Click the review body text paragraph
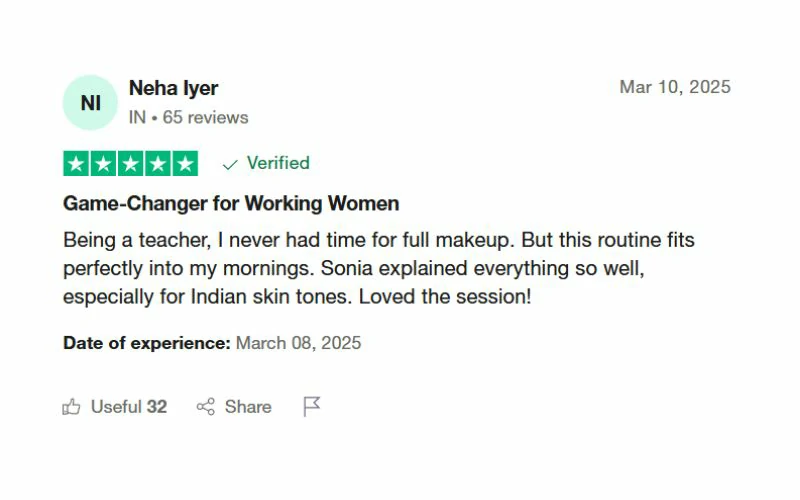The width and height of the screenshot is (800, 500). coord(378,269)
